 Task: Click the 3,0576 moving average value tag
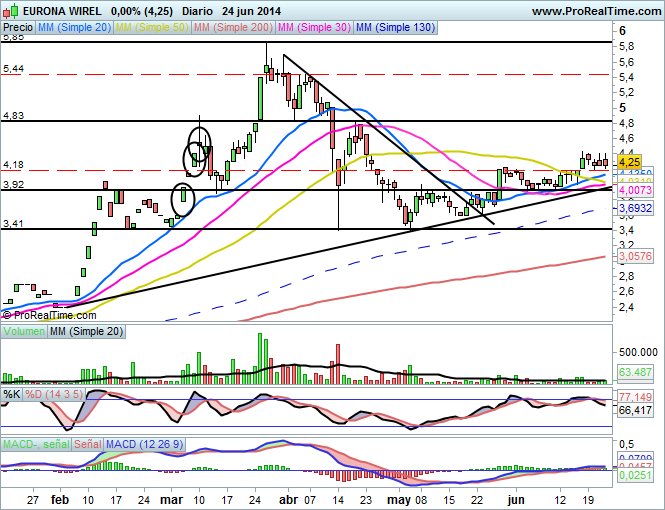pyautogui.click(x=635, y=256)
